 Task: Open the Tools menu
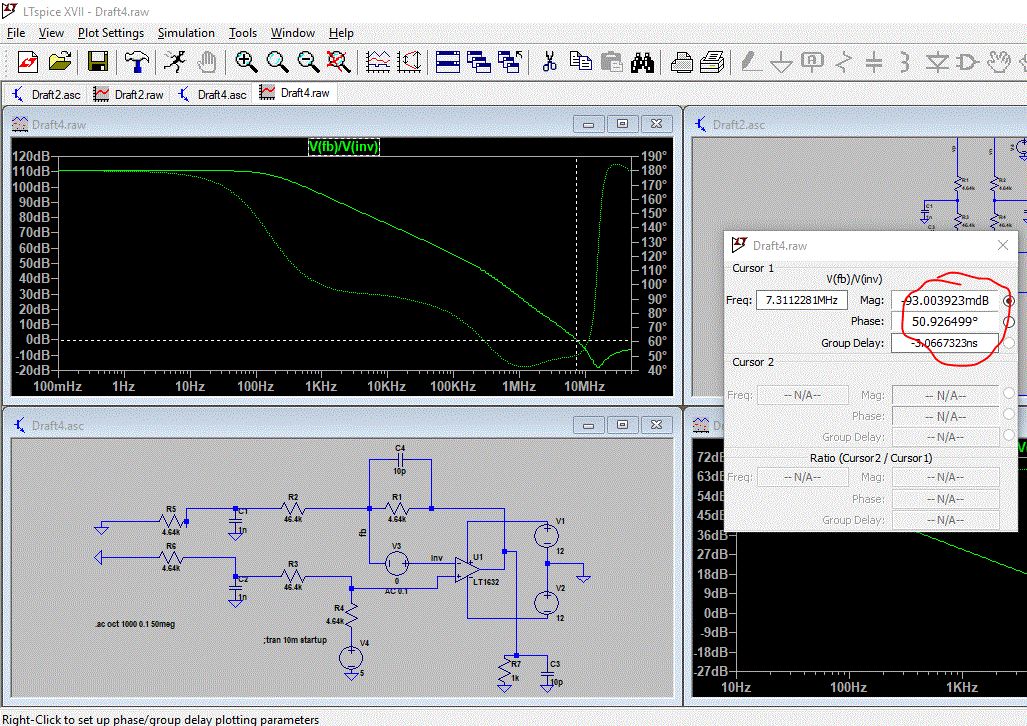[x=243, y=33]
